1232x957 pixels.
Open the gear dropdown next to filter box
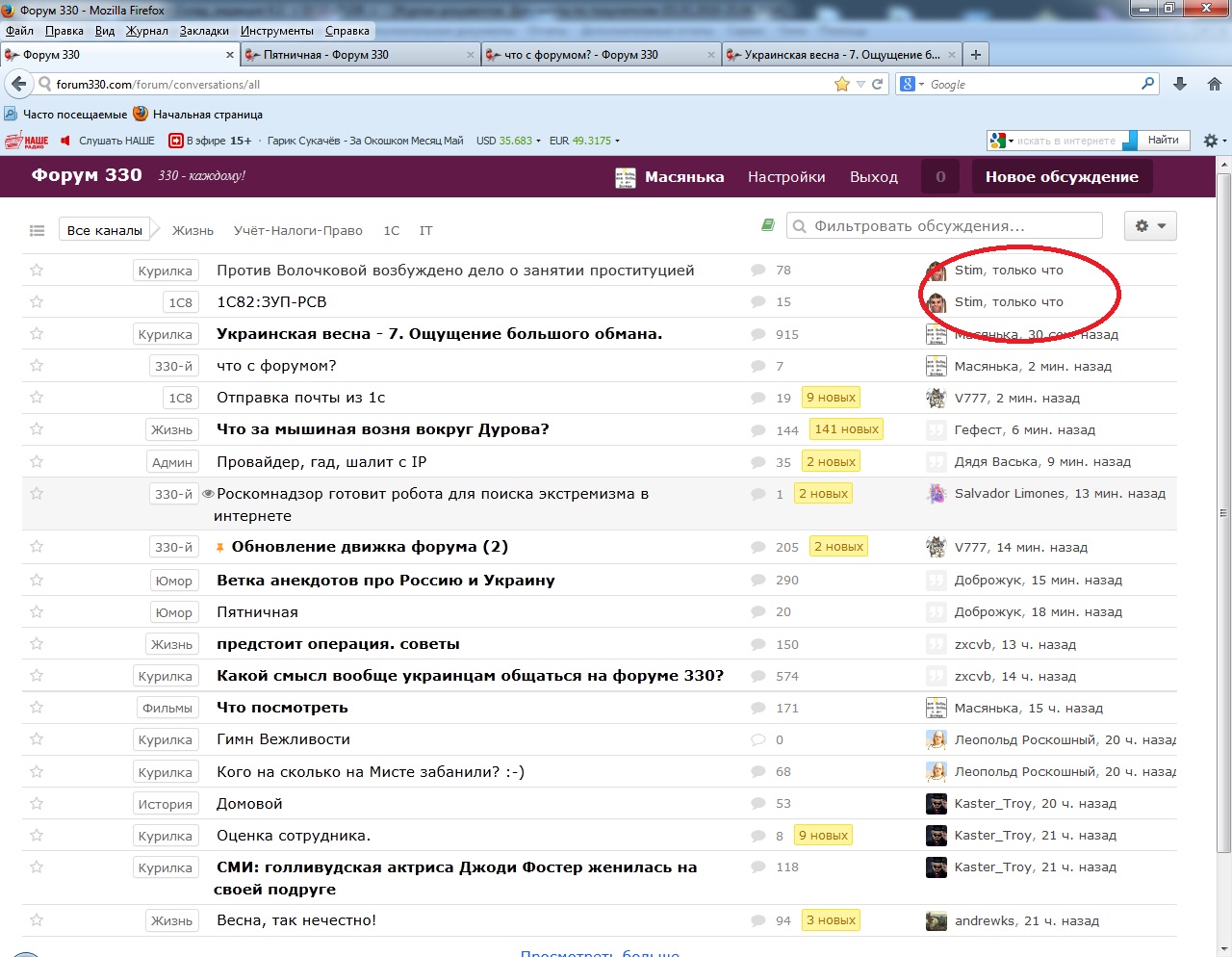coord(1150,225)
